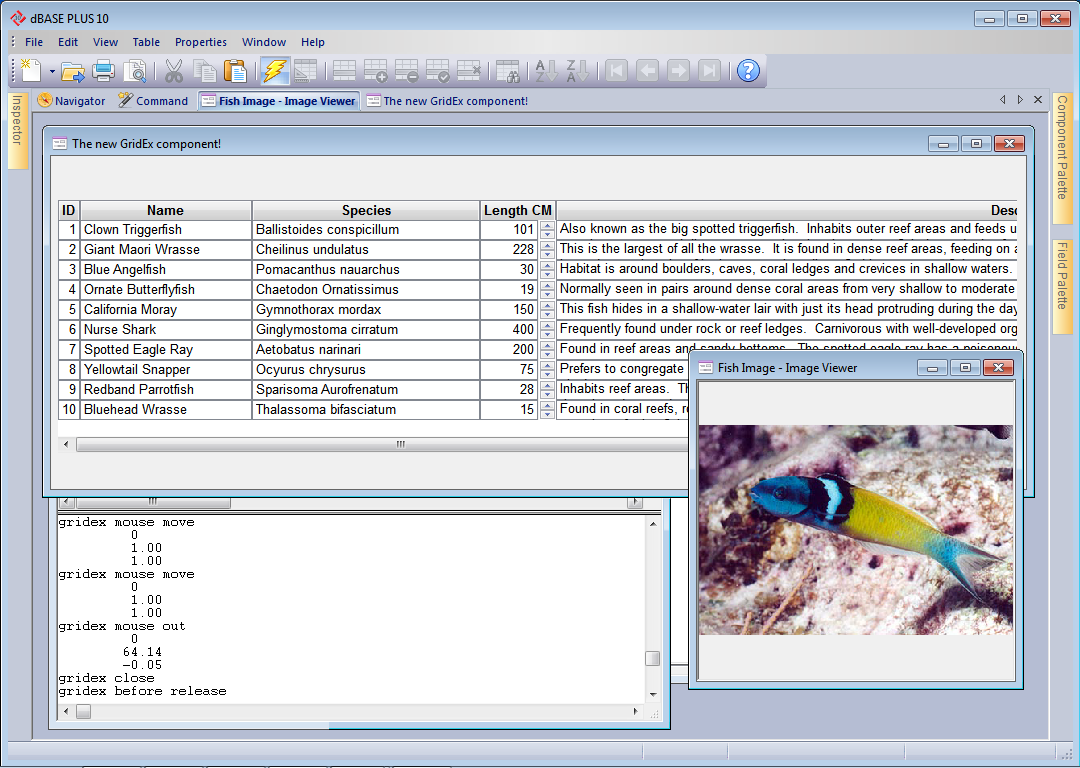Click the blue Help question mark icon
Image resolution: width=1080 pixels, height=768 pixels.
tap(748, 70)
